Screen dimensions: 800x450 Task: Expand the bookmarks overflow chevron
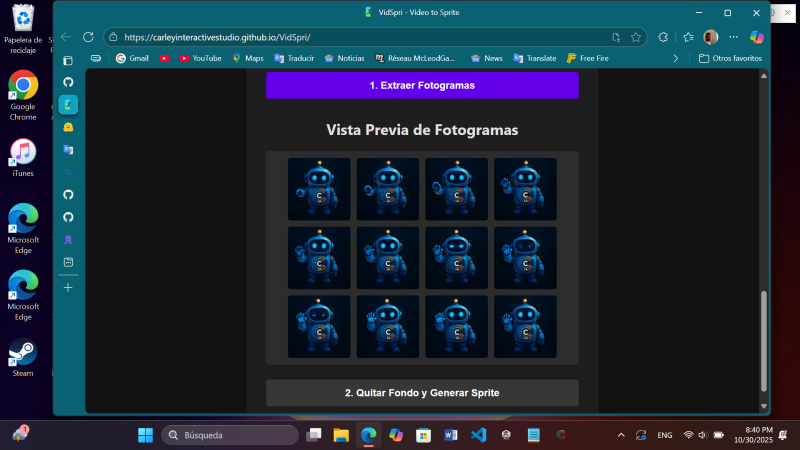pyautogui.click(x=676, y=58)
